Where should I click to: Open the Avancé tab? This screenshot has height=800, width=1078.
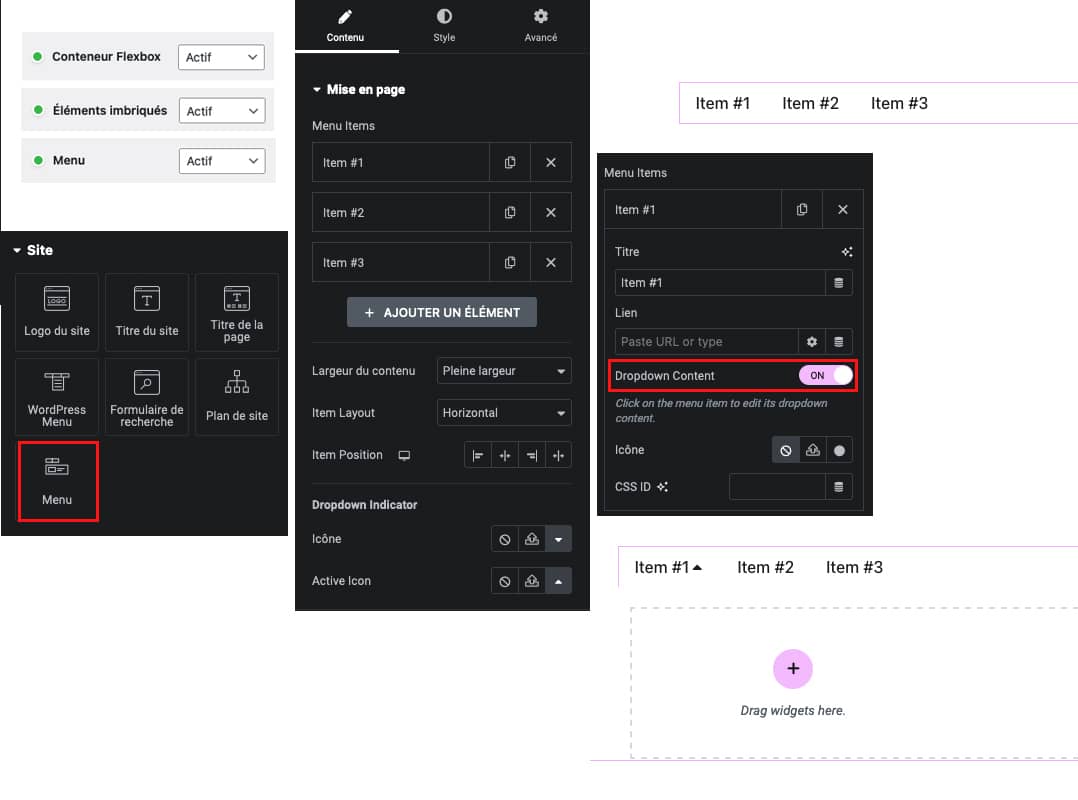point(540,26)
